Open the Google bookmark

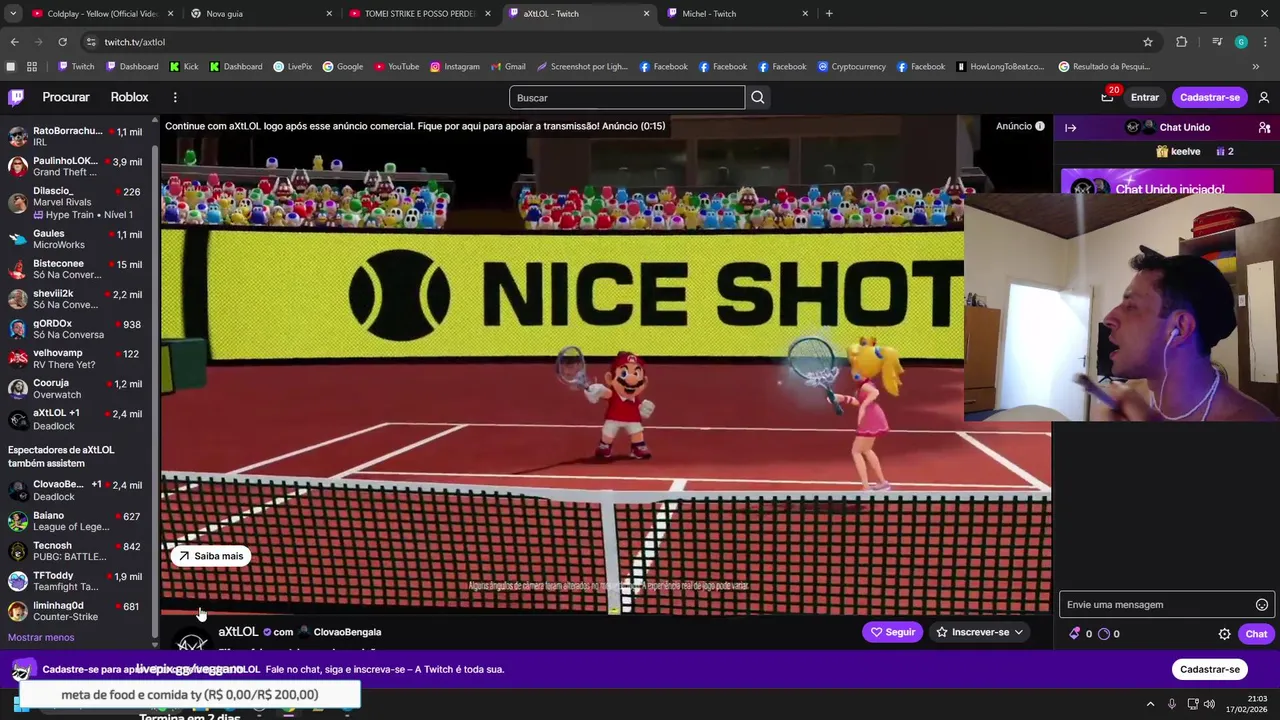(x=343, y=67)
